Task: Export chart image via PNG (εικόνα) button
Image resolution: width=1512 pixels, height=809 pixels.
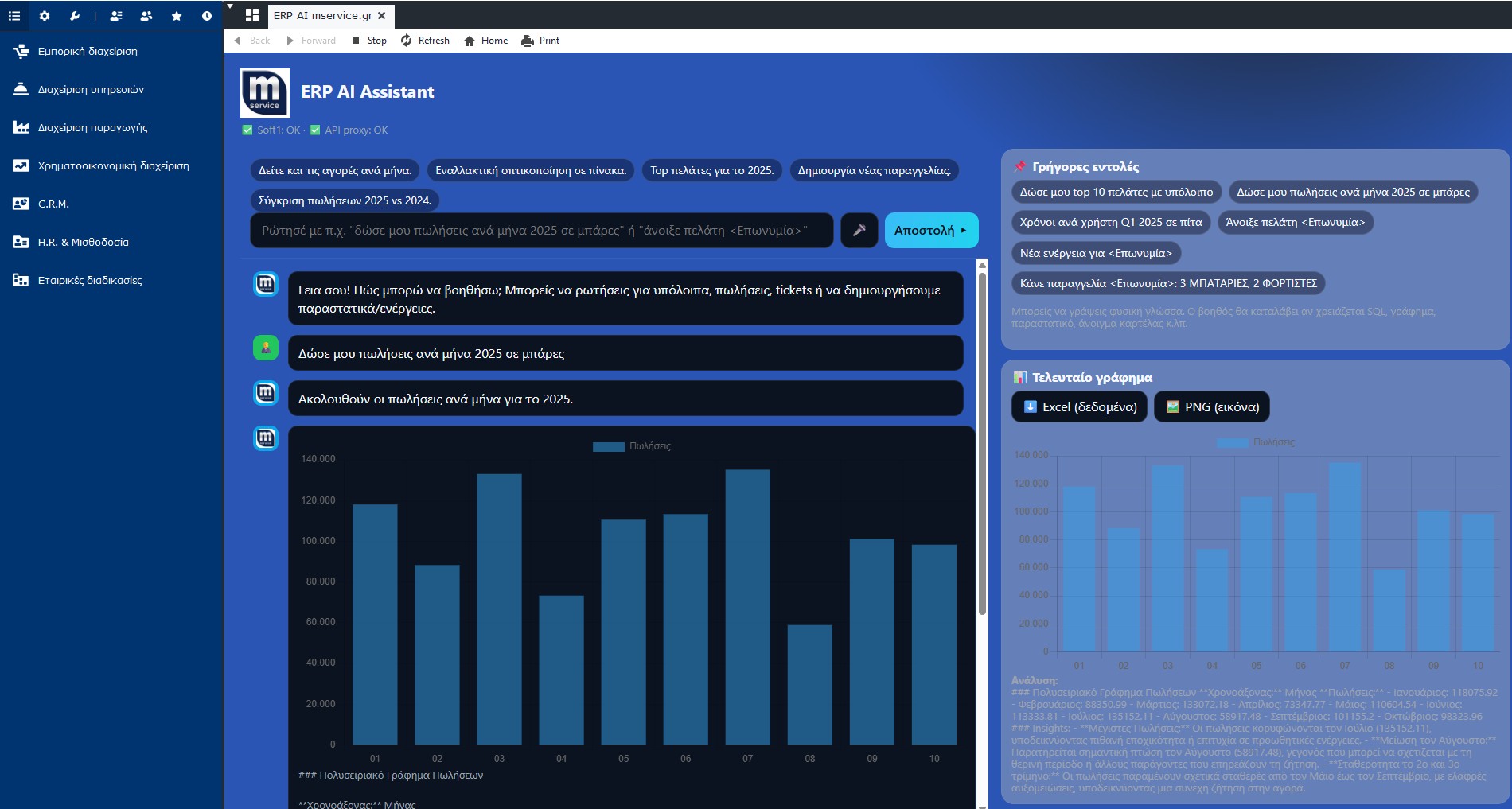Action: [x=1211, y=406]
